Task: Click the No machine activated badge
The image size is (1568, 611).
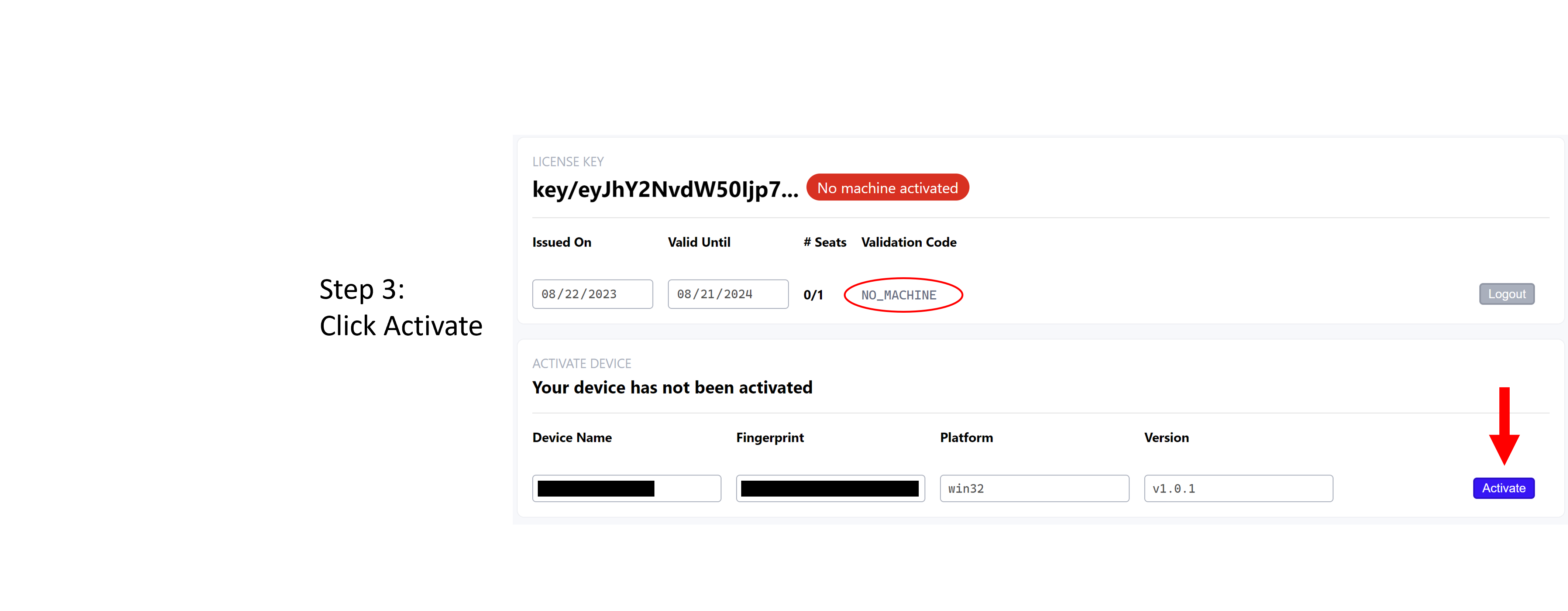Action: (x=887, y=188)
